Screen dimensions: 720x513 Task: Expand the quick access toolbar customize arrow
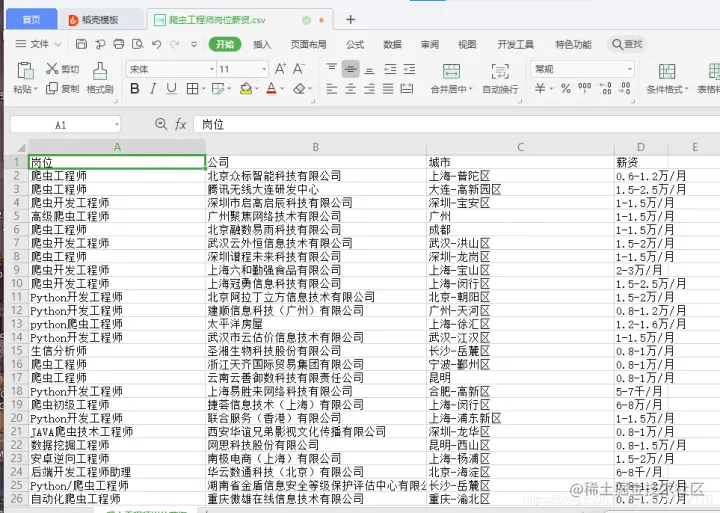coord(194,44)
